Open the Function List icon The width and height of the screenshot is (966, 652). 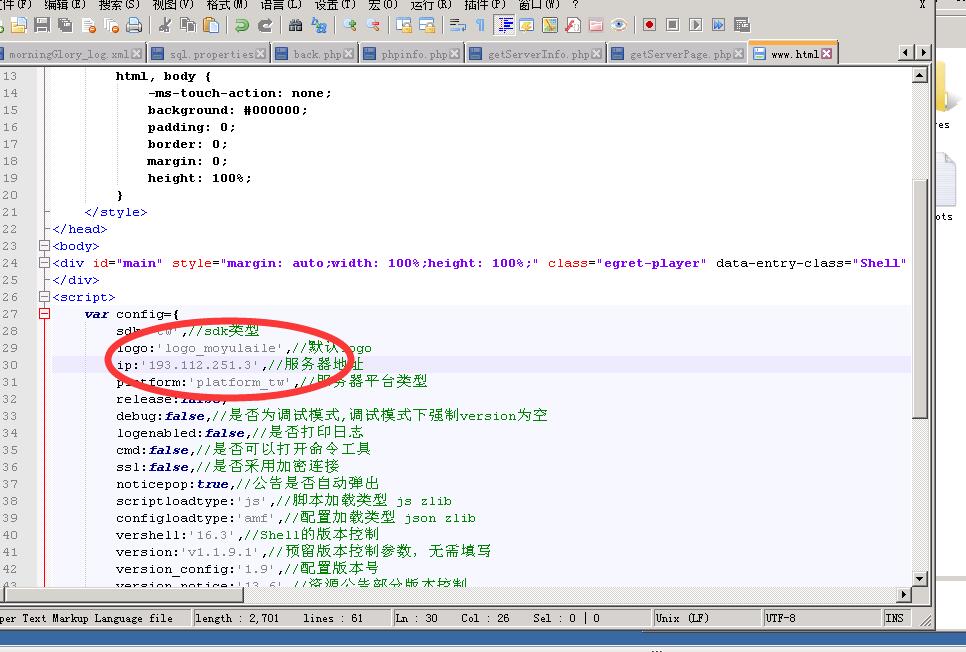573,25
